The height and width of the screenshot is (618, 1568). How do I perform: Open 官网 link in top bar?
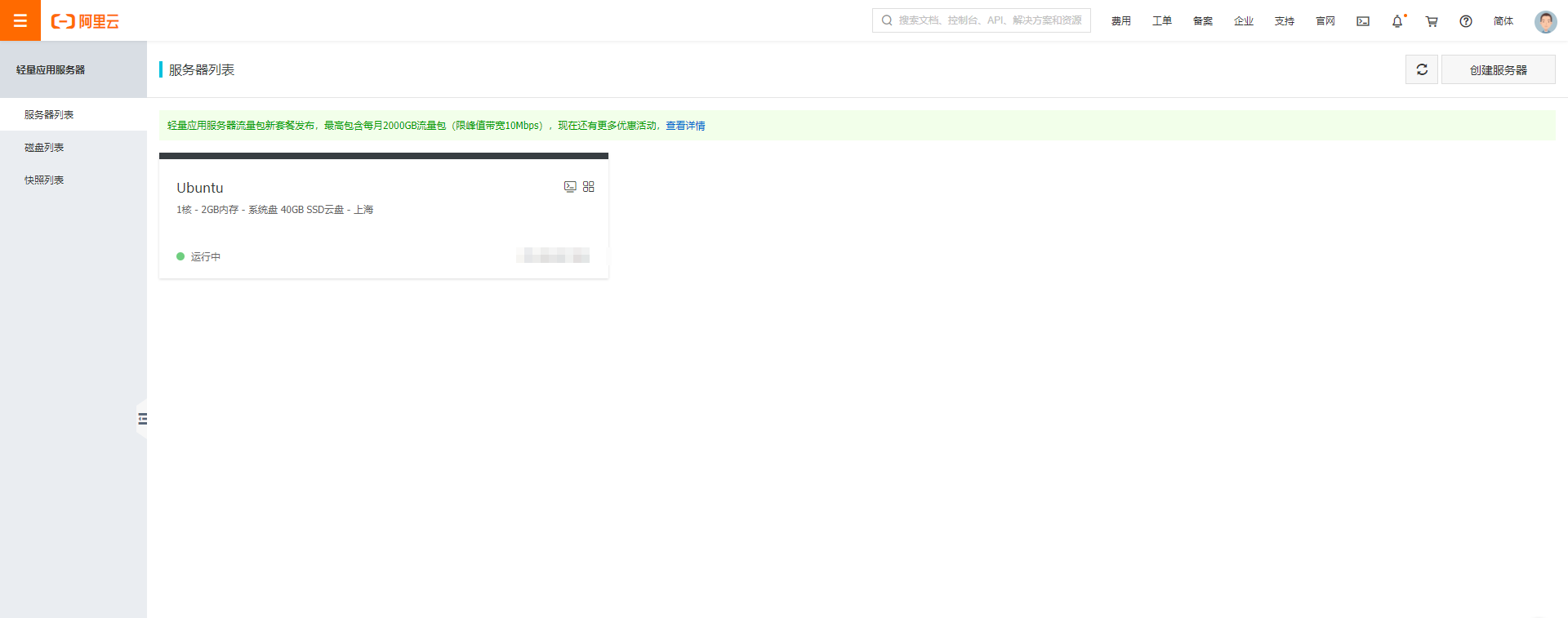click(1325, 21)
